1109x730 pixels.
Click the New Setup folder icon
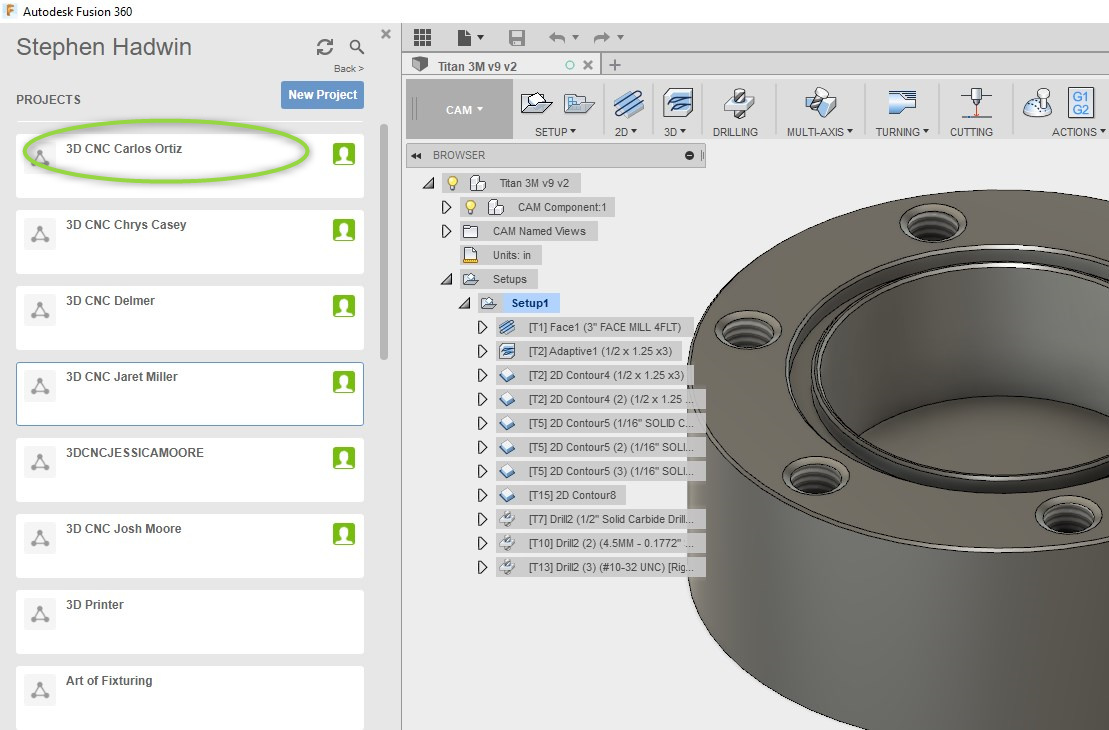click(537, 103)
